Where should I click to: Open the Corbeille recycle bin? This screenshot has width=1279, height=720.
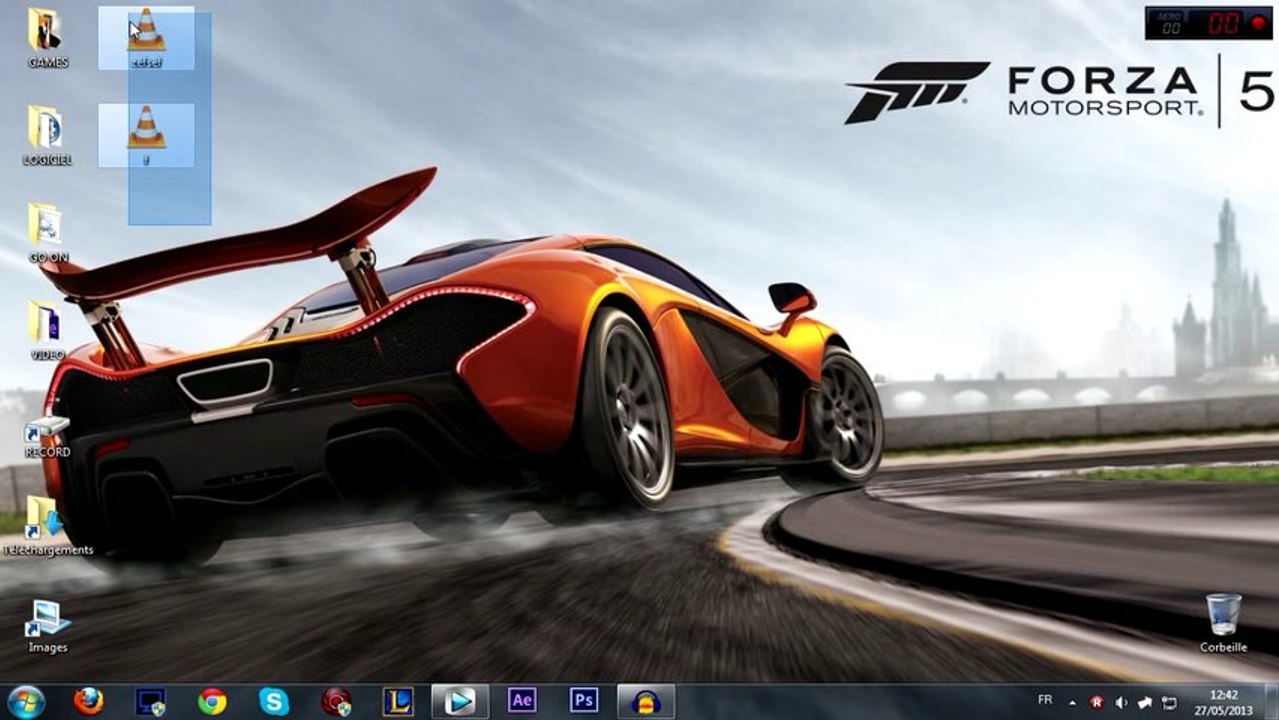(1224, 622)
